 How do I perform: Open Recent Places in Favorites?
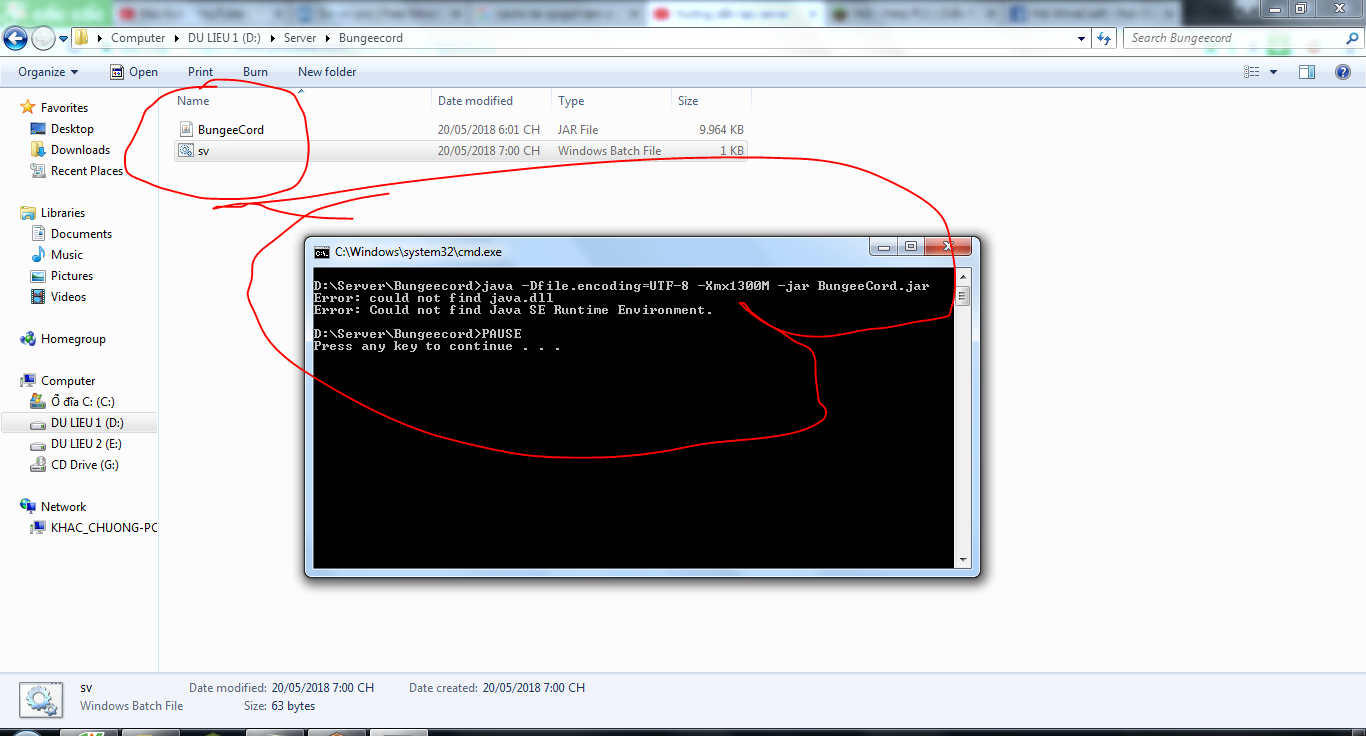click(x=87, y=171)
